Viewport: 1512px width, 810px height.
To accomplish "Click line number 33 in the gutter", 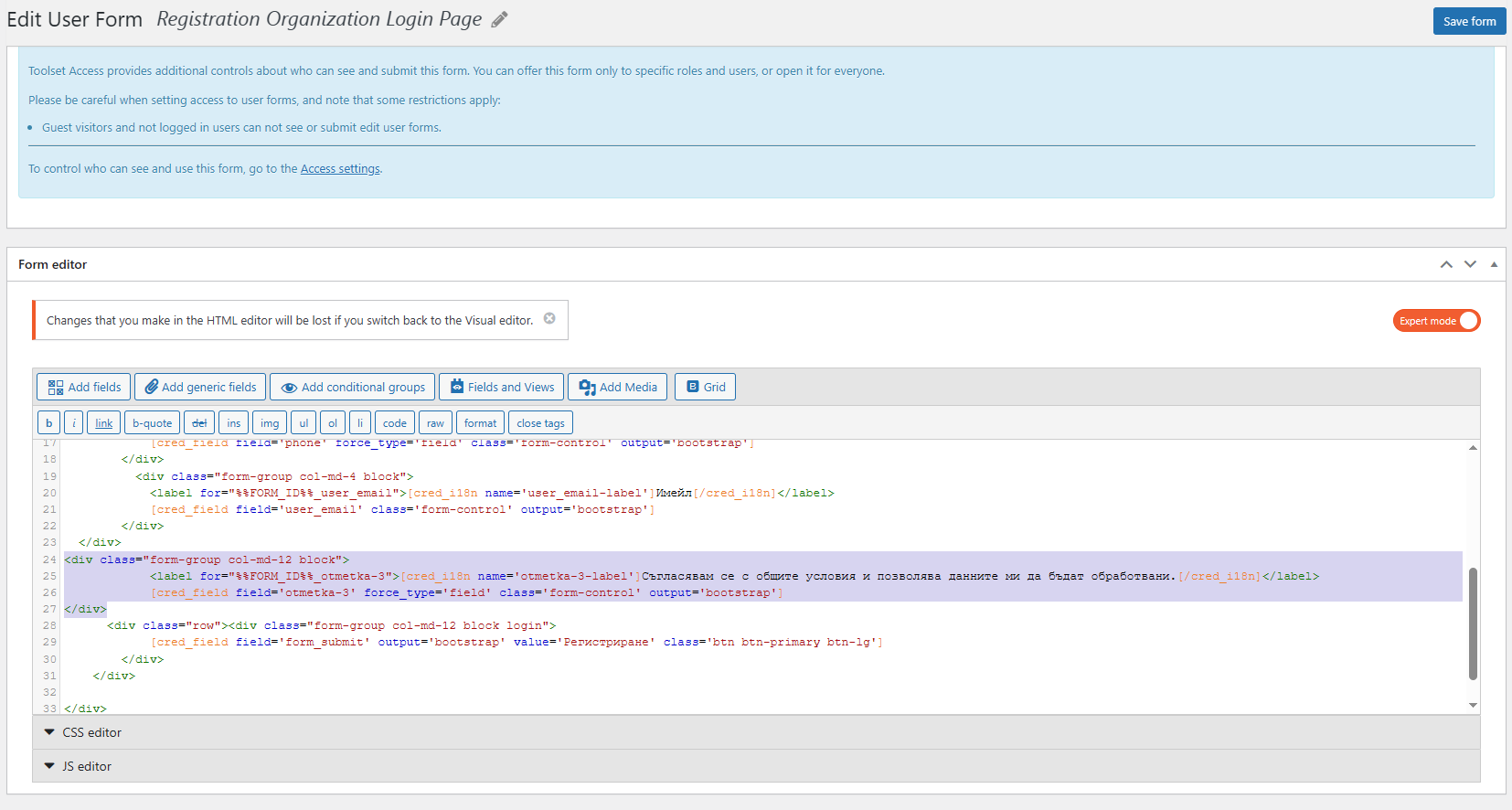I will pos(49,709).
